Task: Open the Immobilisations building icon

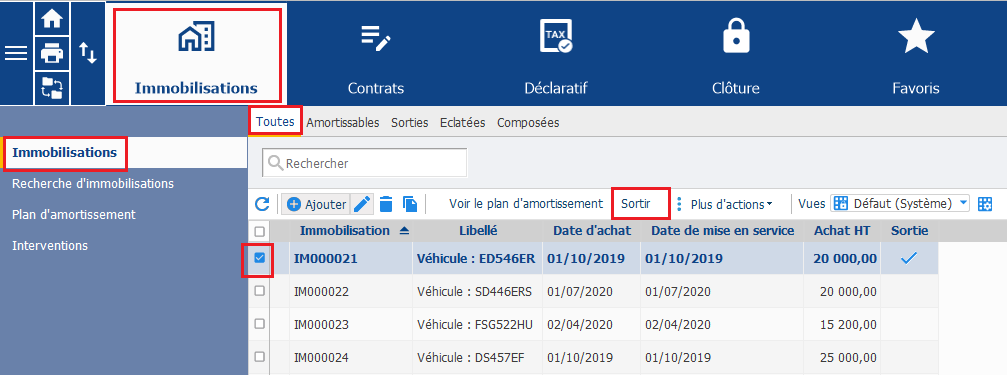Action: (x=196, y=37)
